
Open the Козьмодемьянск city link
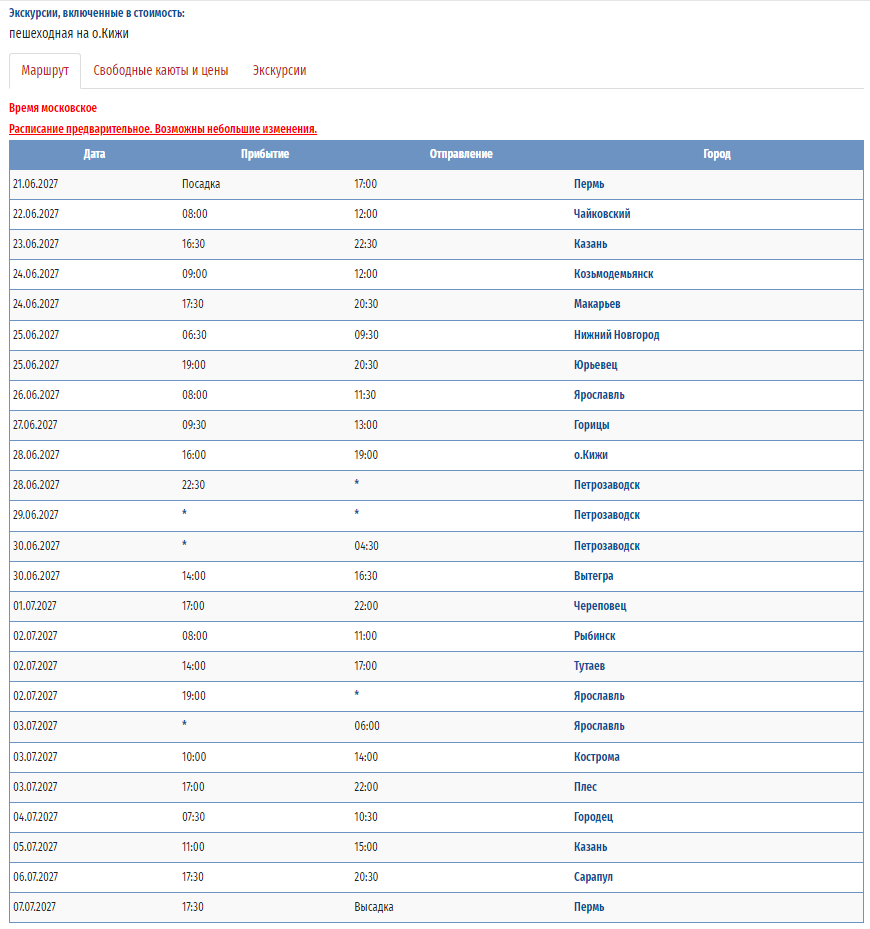point(613,274)
